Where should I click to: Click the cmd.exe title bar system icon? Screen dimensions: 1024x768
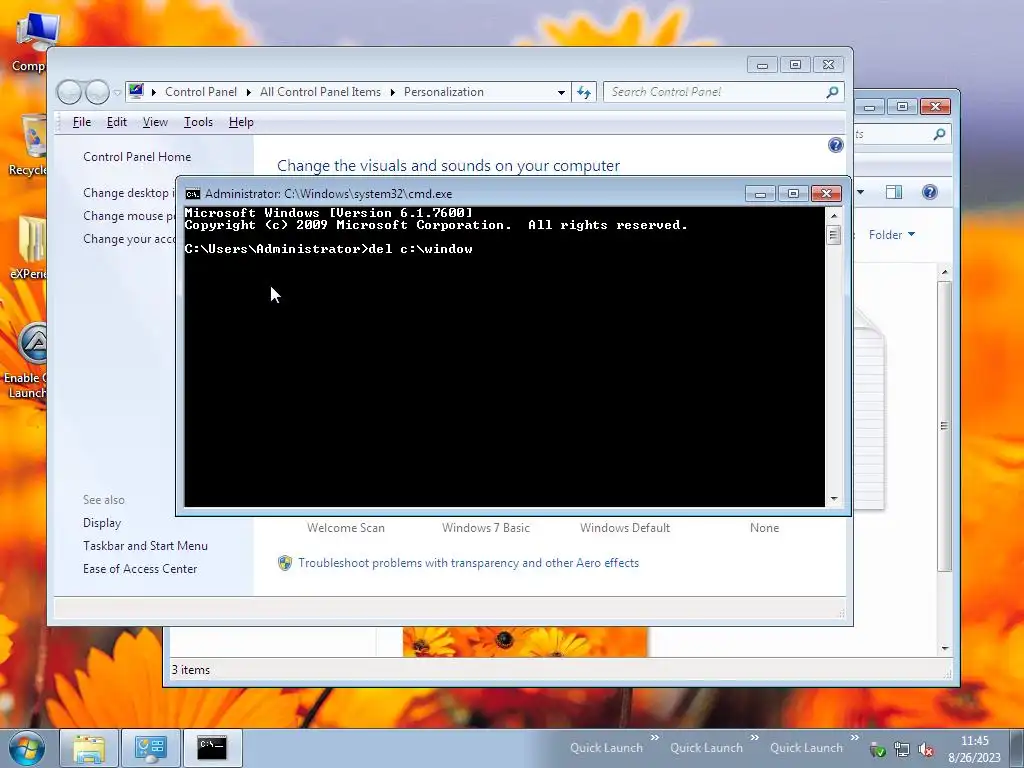click(193, 194)
